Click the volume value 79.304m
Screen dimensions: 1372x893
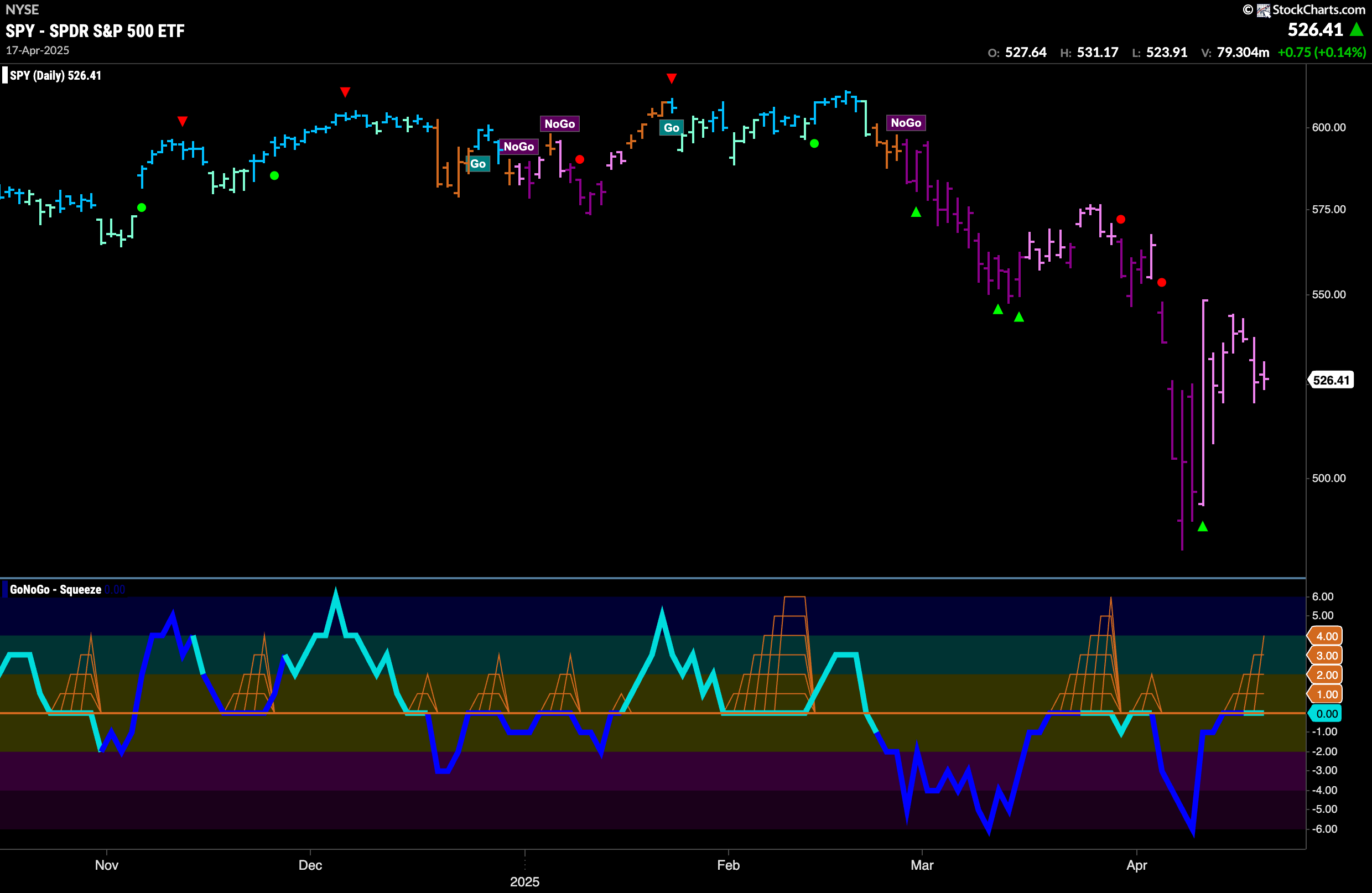click(x=1243, y=53)
